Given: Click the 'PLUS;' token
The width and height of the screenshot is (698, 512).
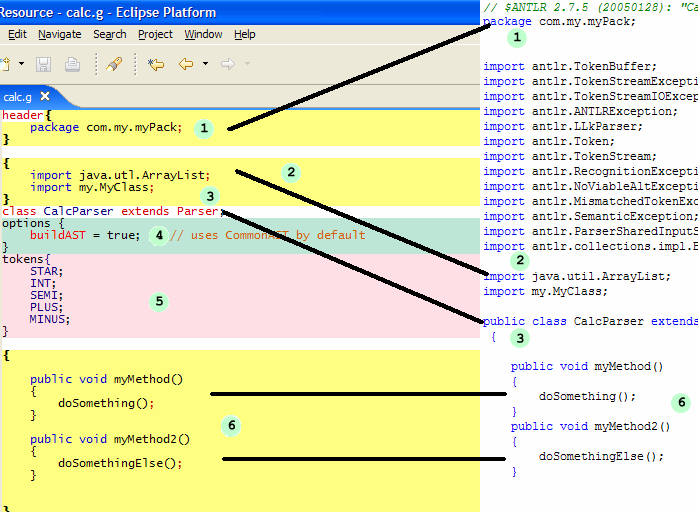Looking at the screenshot, I should 46,307.
